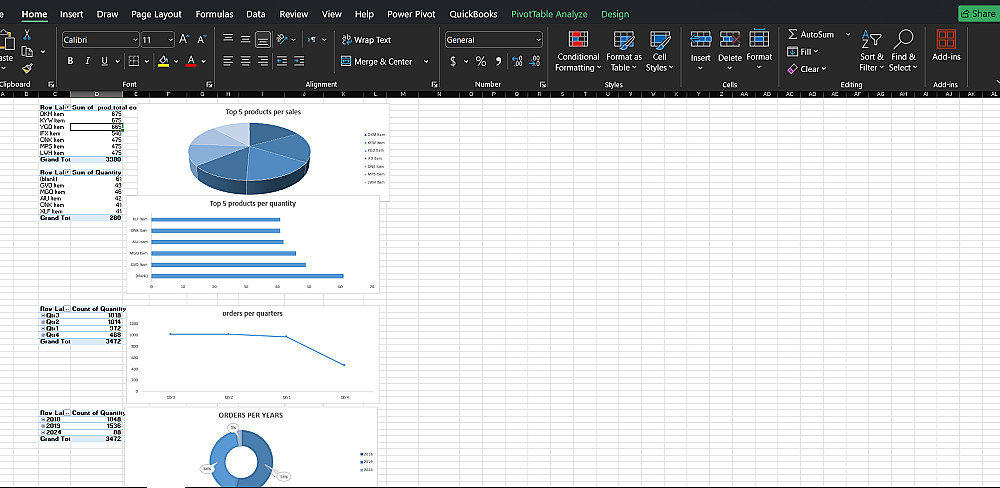Screen dimensions: 1000x488
Task: Toggle italic formatting
Action: [x=86, y=62]
